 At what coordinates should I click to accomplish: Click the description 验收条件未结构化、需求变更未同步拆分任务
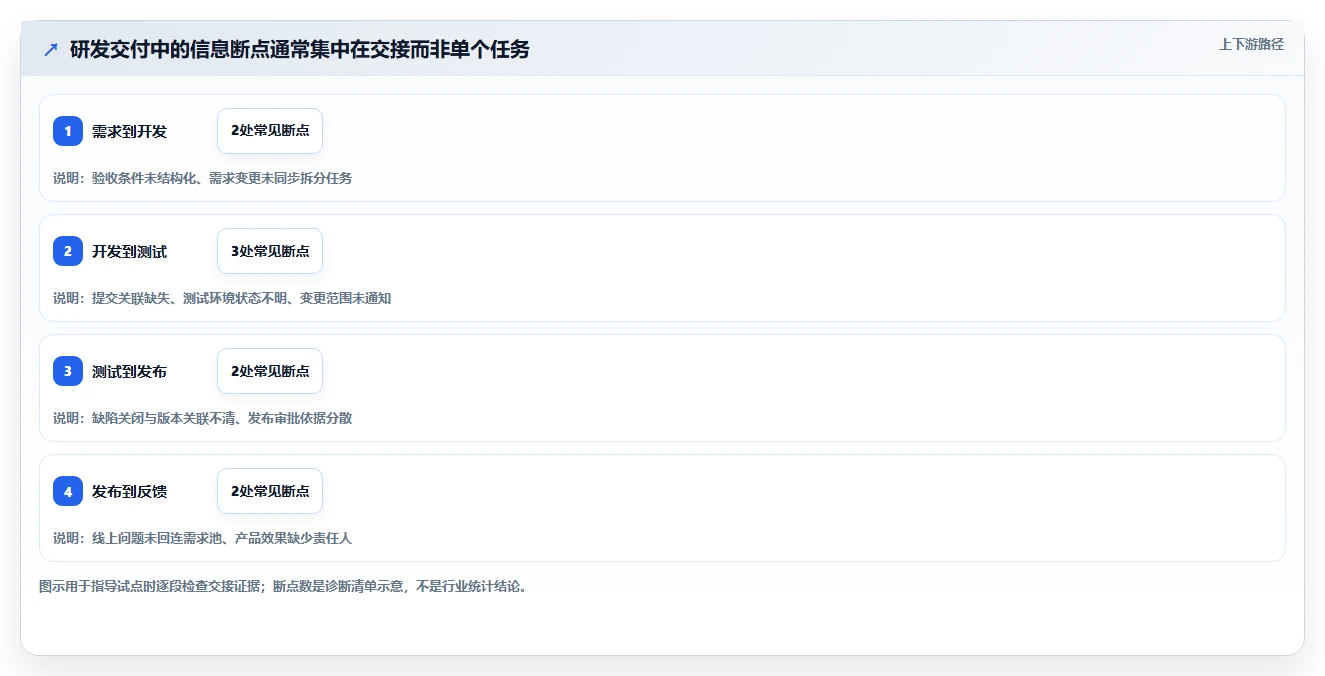click(222, 178)
